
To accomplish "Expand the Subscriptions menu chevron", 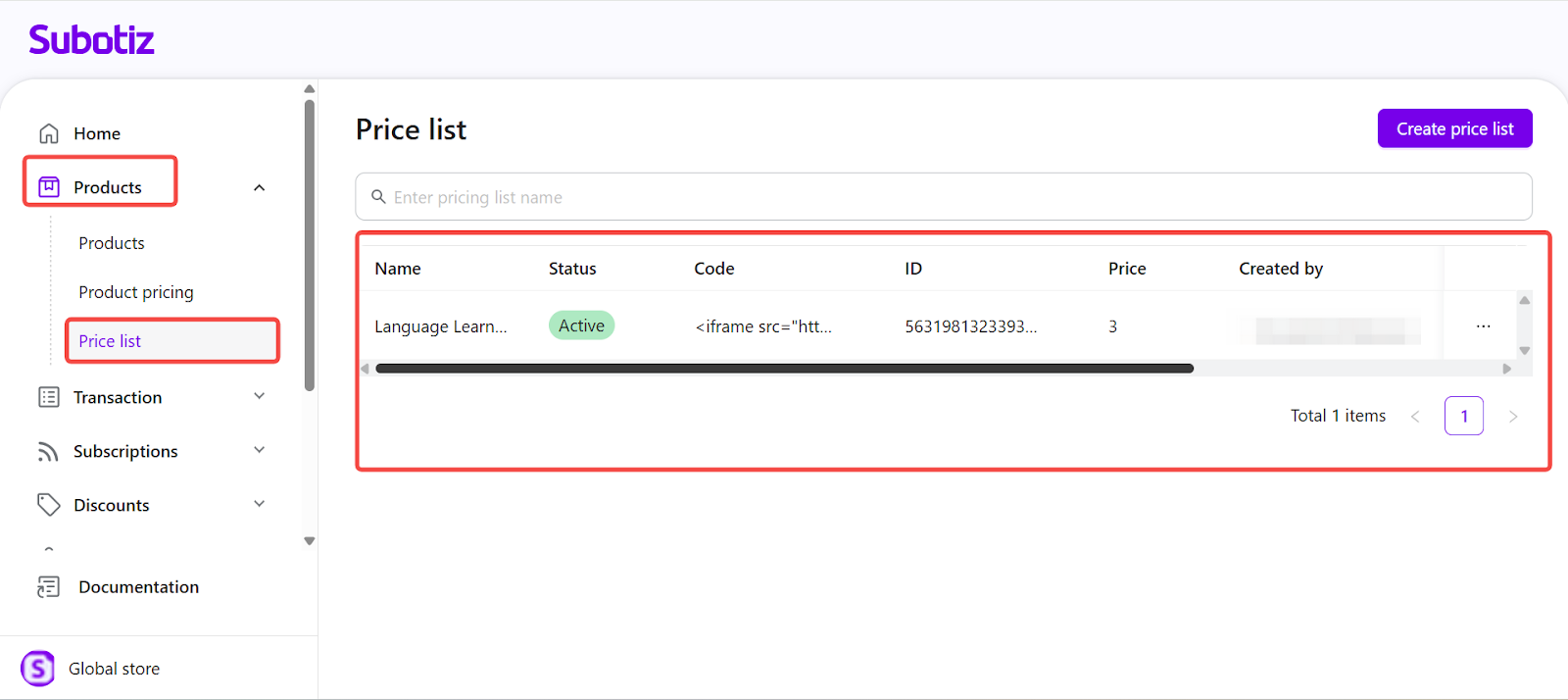I will pyautogui.click(x=260, y=450).
